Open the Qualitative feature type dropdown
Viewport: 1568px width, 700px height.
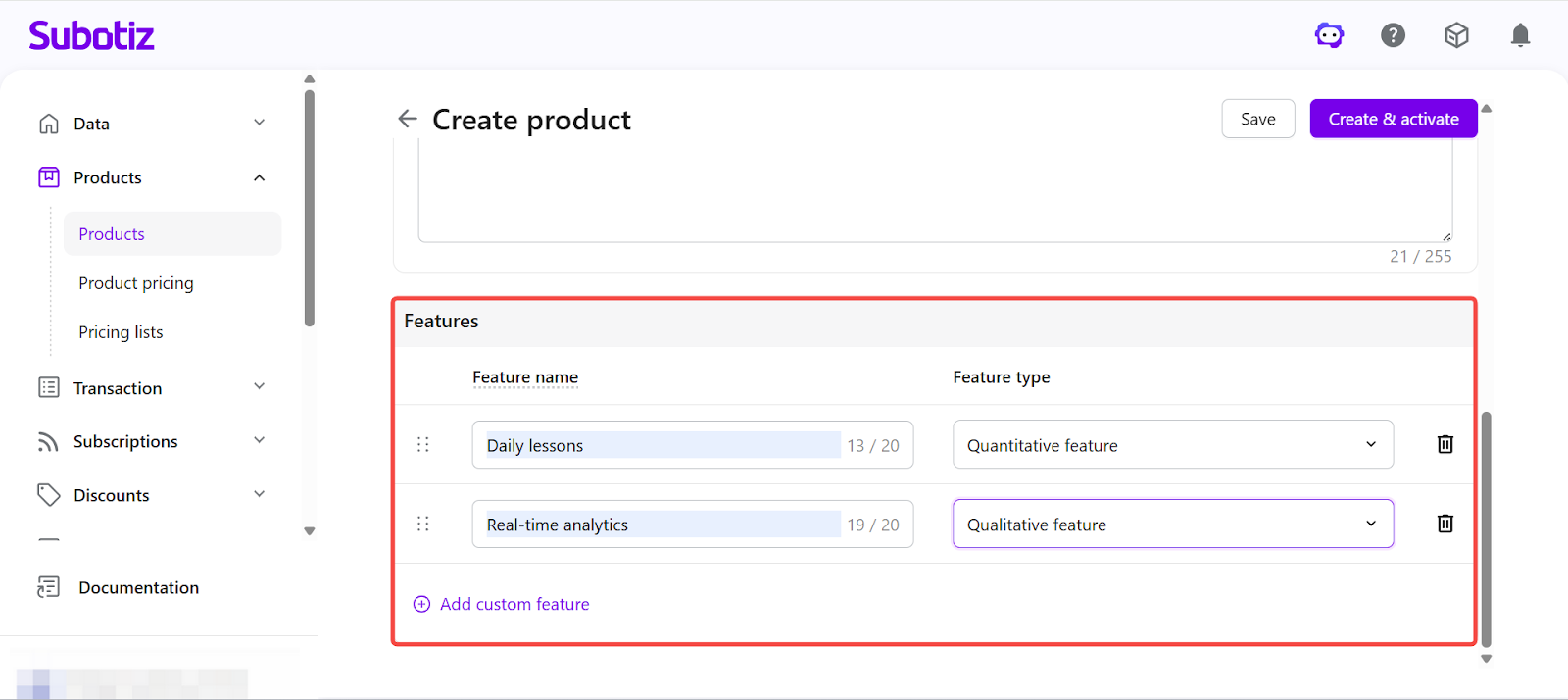coord(1172,525)
